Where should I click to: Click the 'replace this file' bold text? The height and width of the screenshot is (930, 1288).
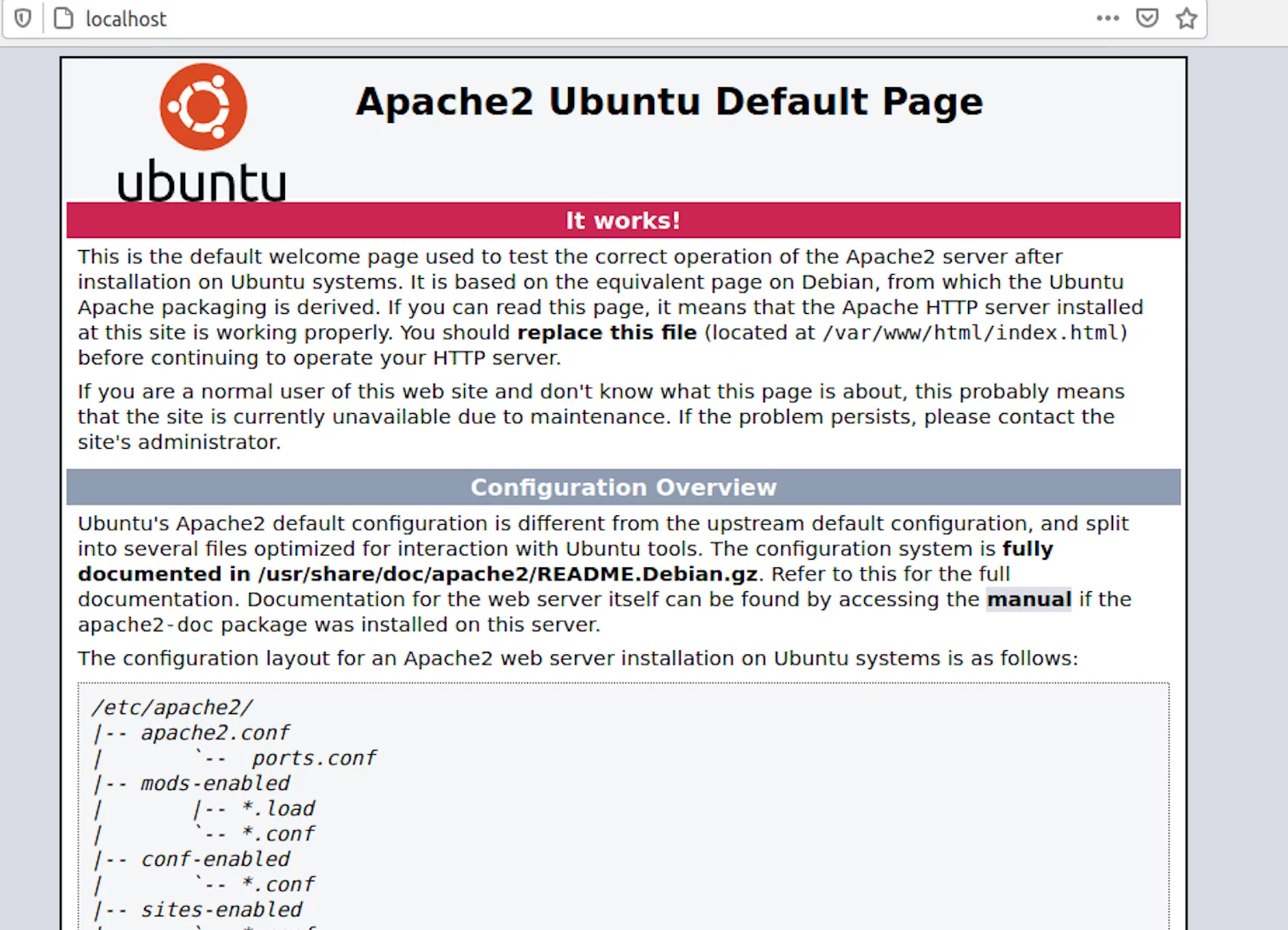click(x=607, y=332)
